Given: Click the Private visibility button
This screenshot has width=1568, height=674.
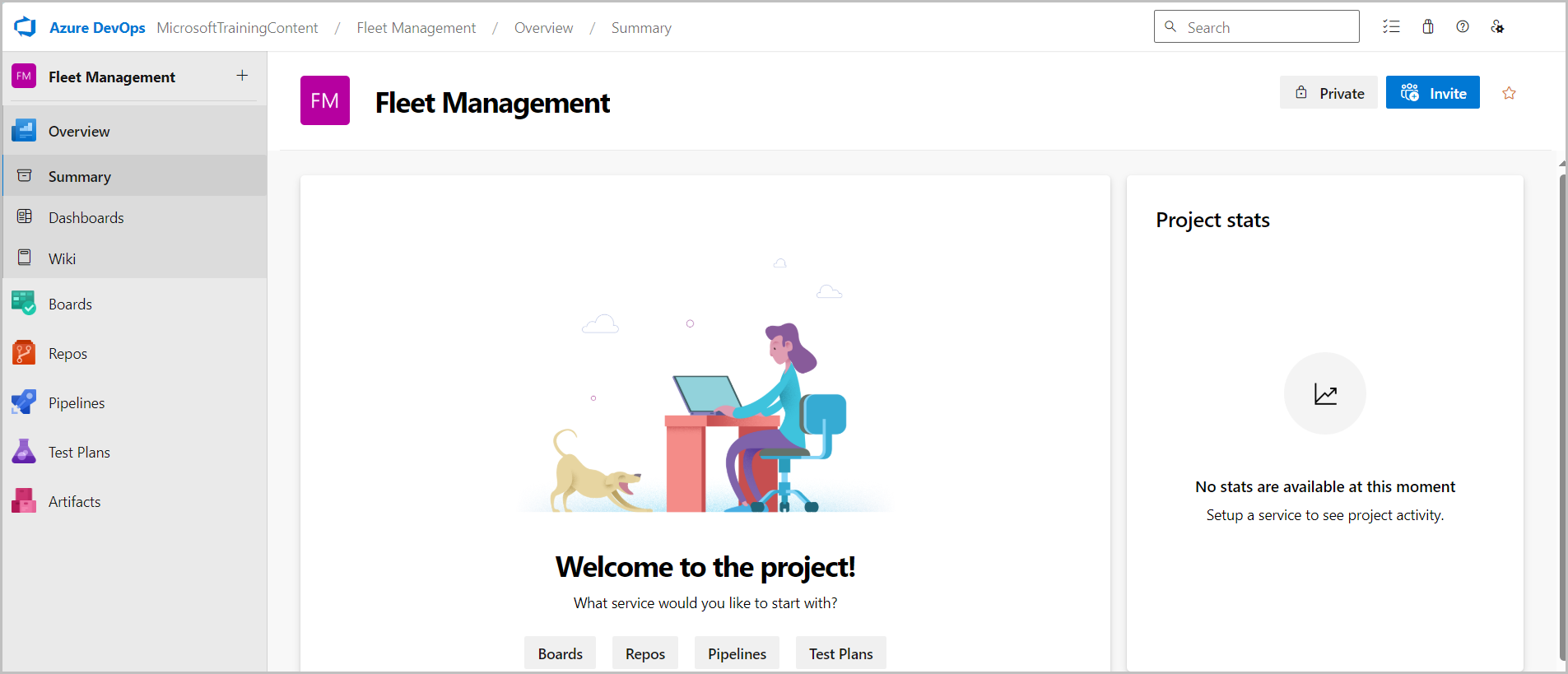Looking at the screenshot, I should pyautogui.click(x=1328, y=93).
